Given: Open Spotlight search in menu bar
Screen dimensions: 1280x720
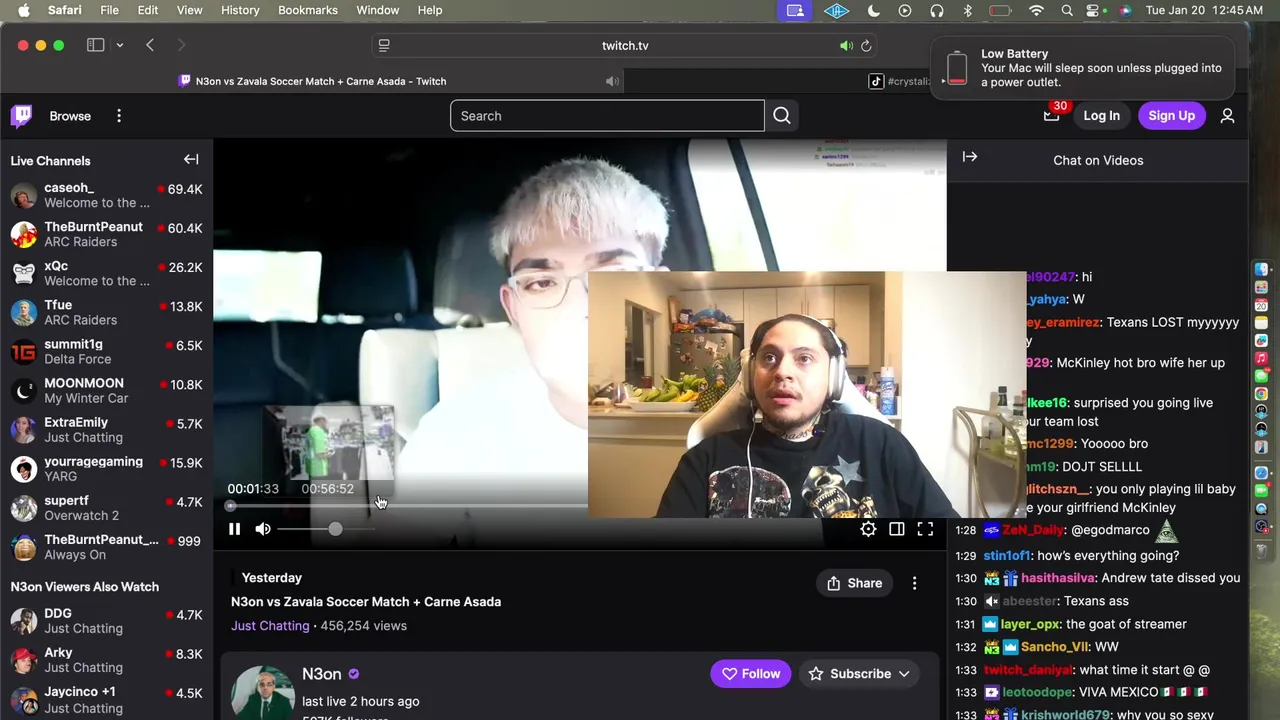Looking at the screenshot, I should [x=1067, y=10].
